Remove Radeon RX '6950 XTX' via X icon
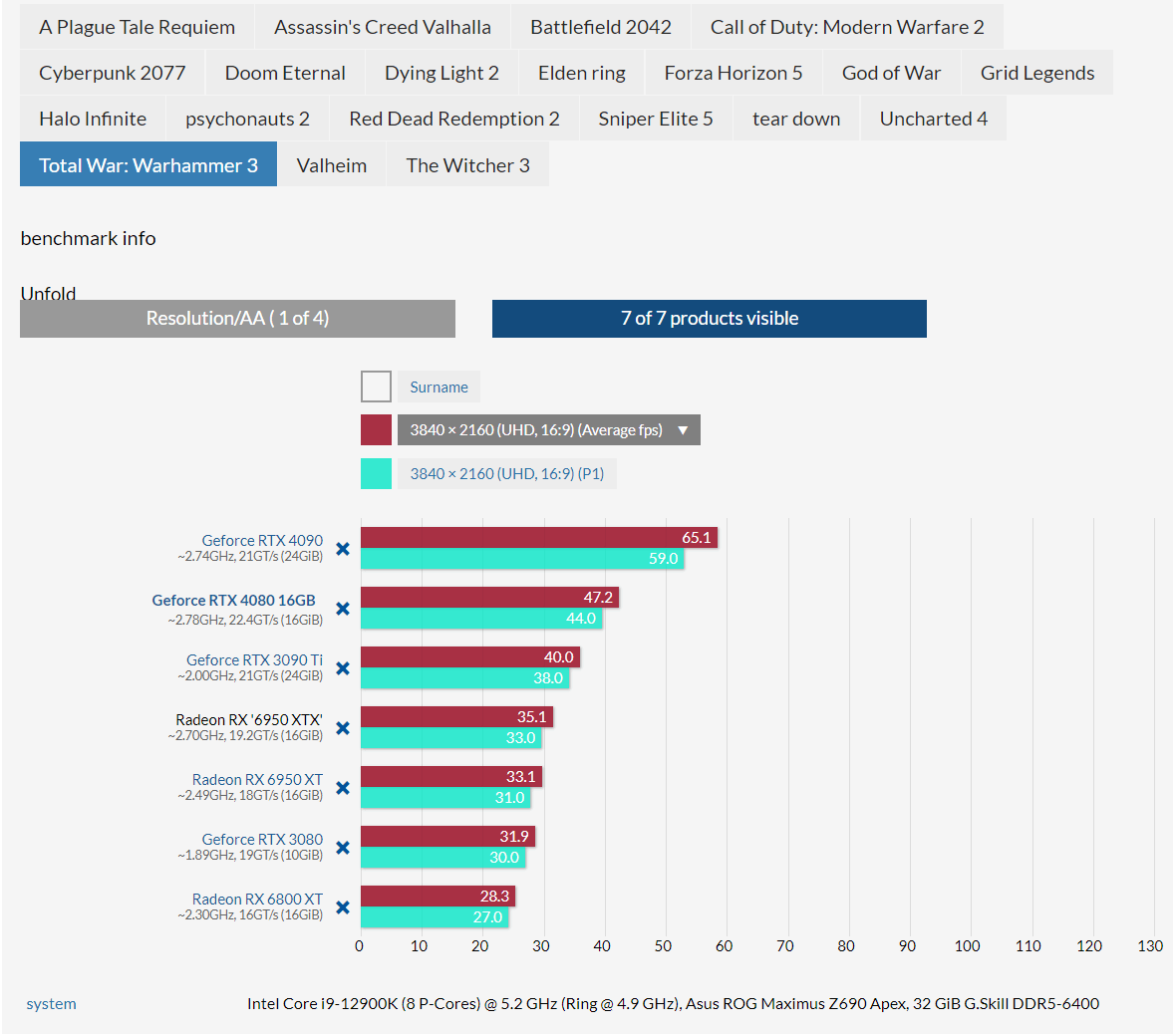Viewport: 1176px width, 1034px height. point(343,728)
